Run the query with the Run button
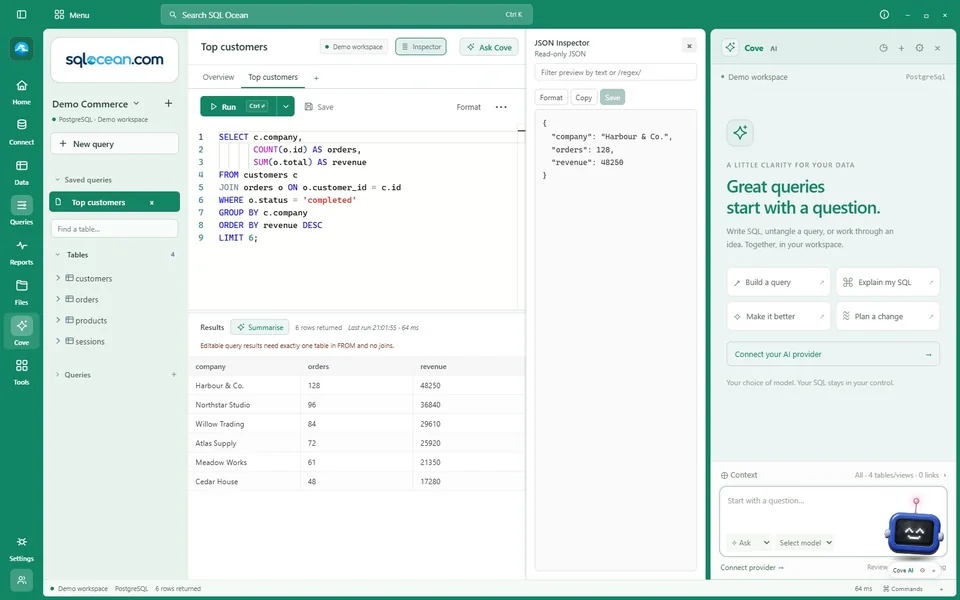 (x=238, y=107)
